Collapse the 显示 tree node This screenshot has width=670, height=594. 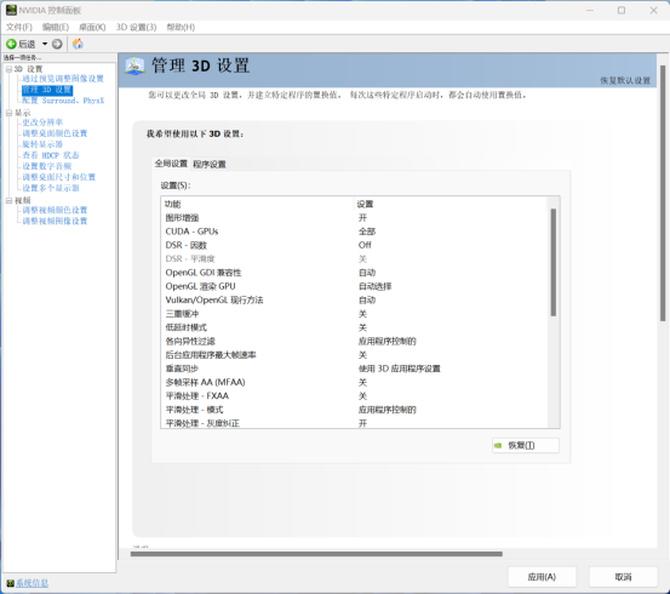click(9, 113)
